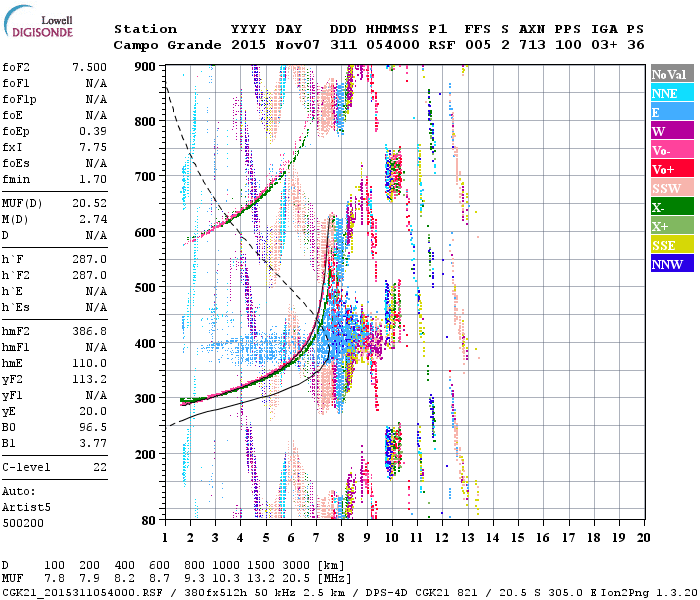This screenshot has width=700, height=600.
Task: Click the 700 km height axis label
Action: (145, 176)
